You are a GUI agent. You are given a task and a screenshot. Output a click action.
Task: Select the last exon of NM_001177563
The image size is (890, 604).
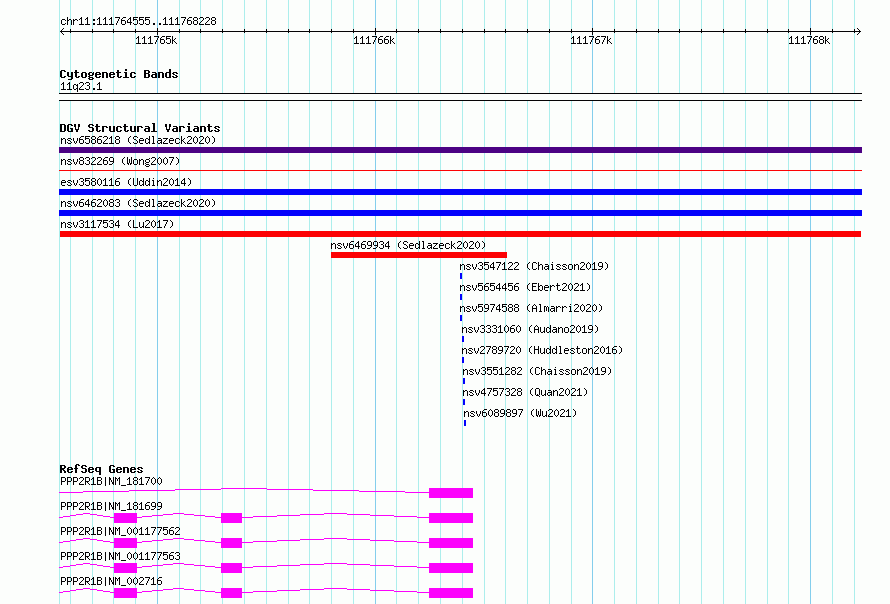[x=451, y=568]
